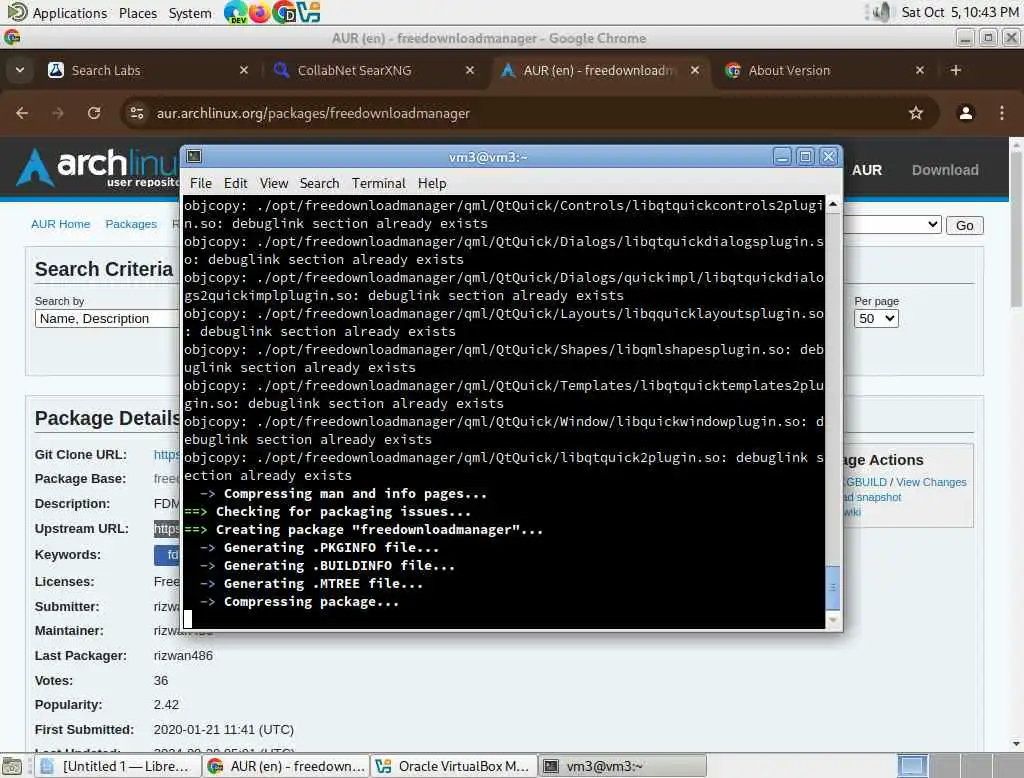Minimize the vm3@vm3 terminal window

click(x=782, y=156)
